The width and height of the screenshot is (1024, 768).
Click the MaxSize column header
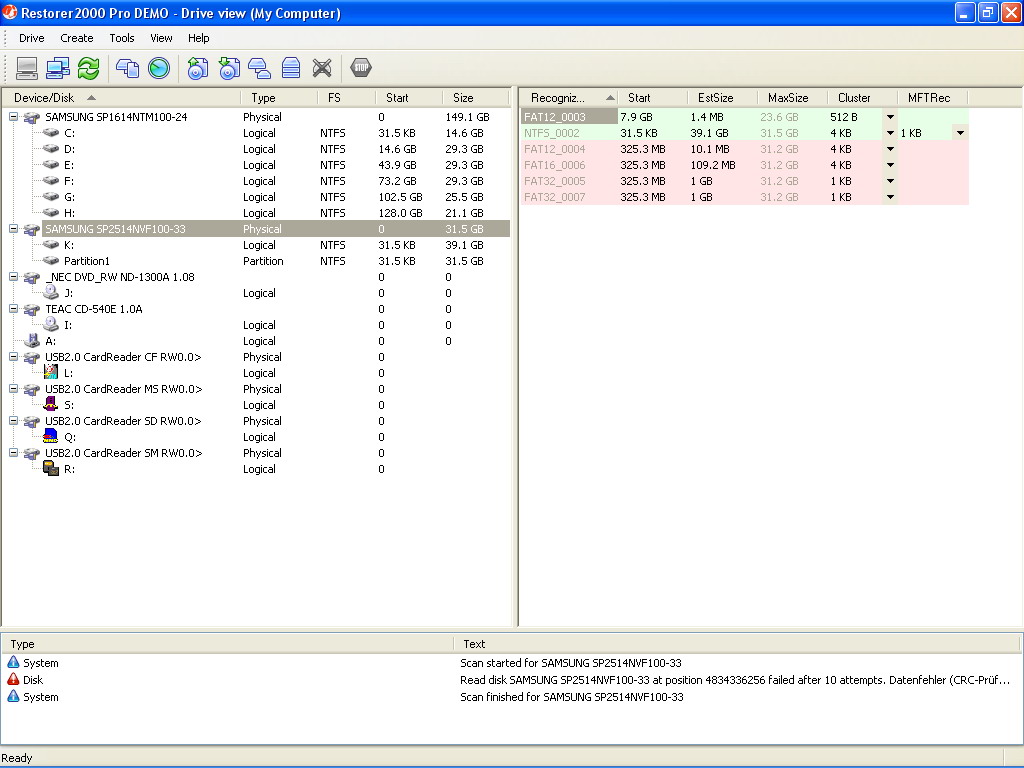point(793,97)
